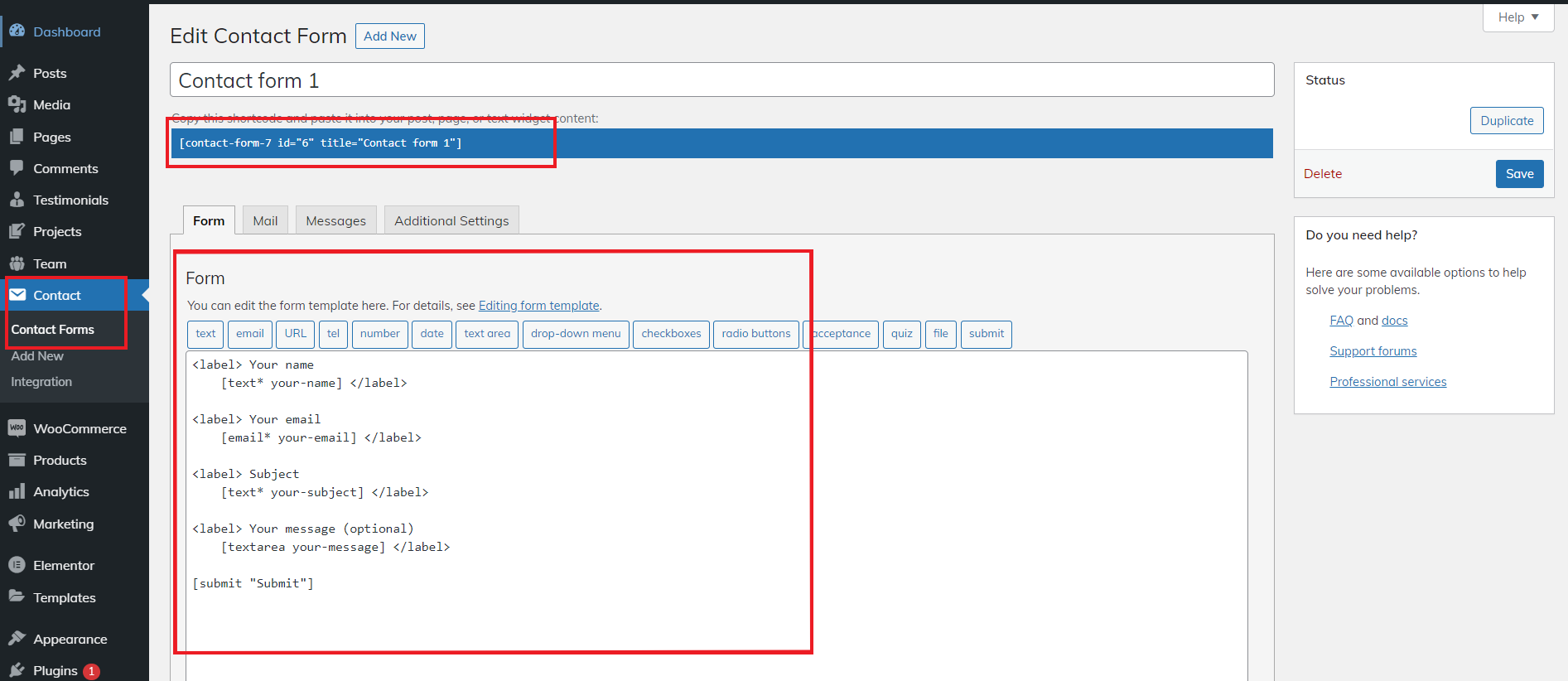Insert a text tag
Image resolution: width=1568 pixels, height=681 pixels.
click(205, 334)
